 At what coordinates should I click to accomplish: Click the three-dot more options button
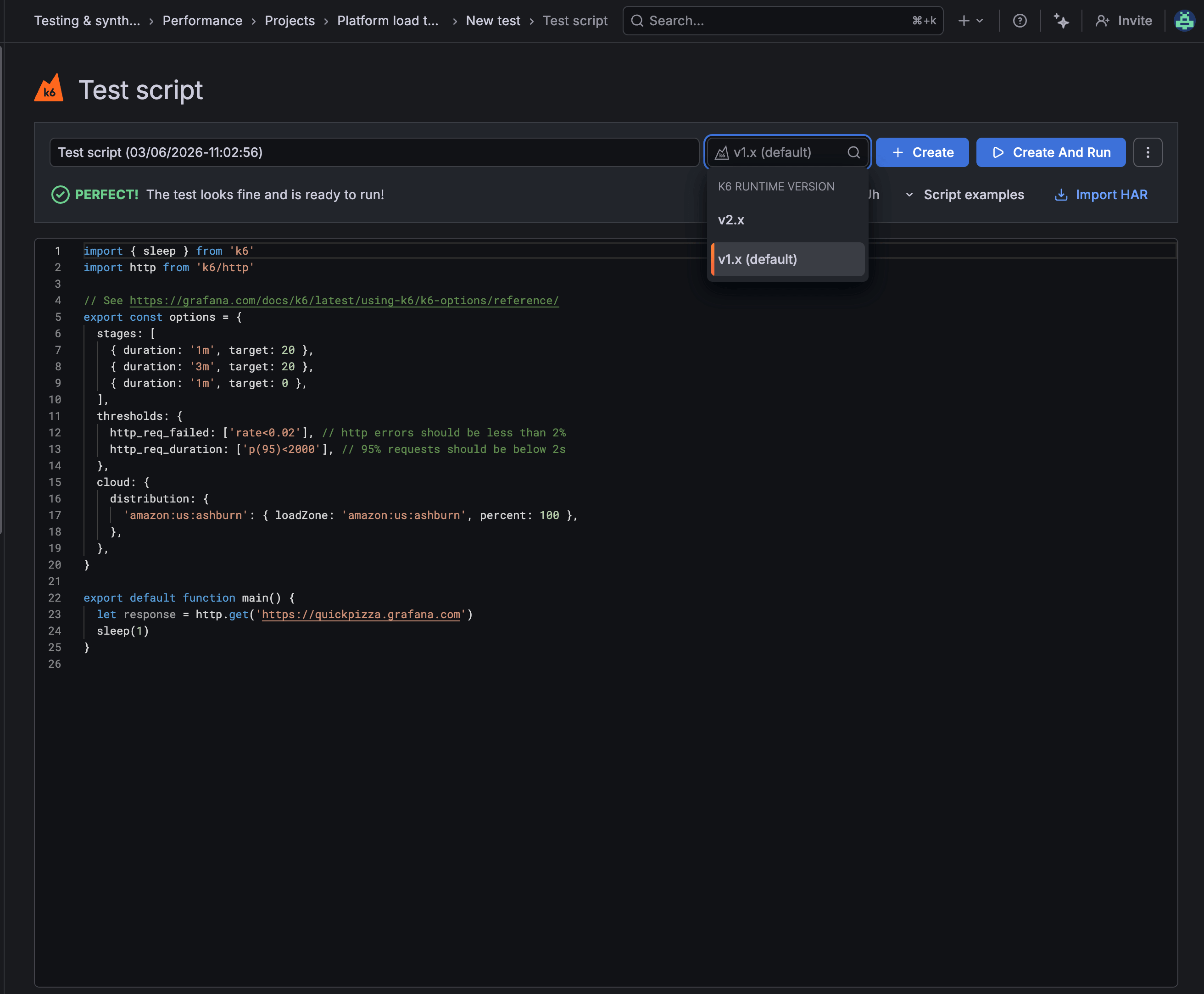1148,152
